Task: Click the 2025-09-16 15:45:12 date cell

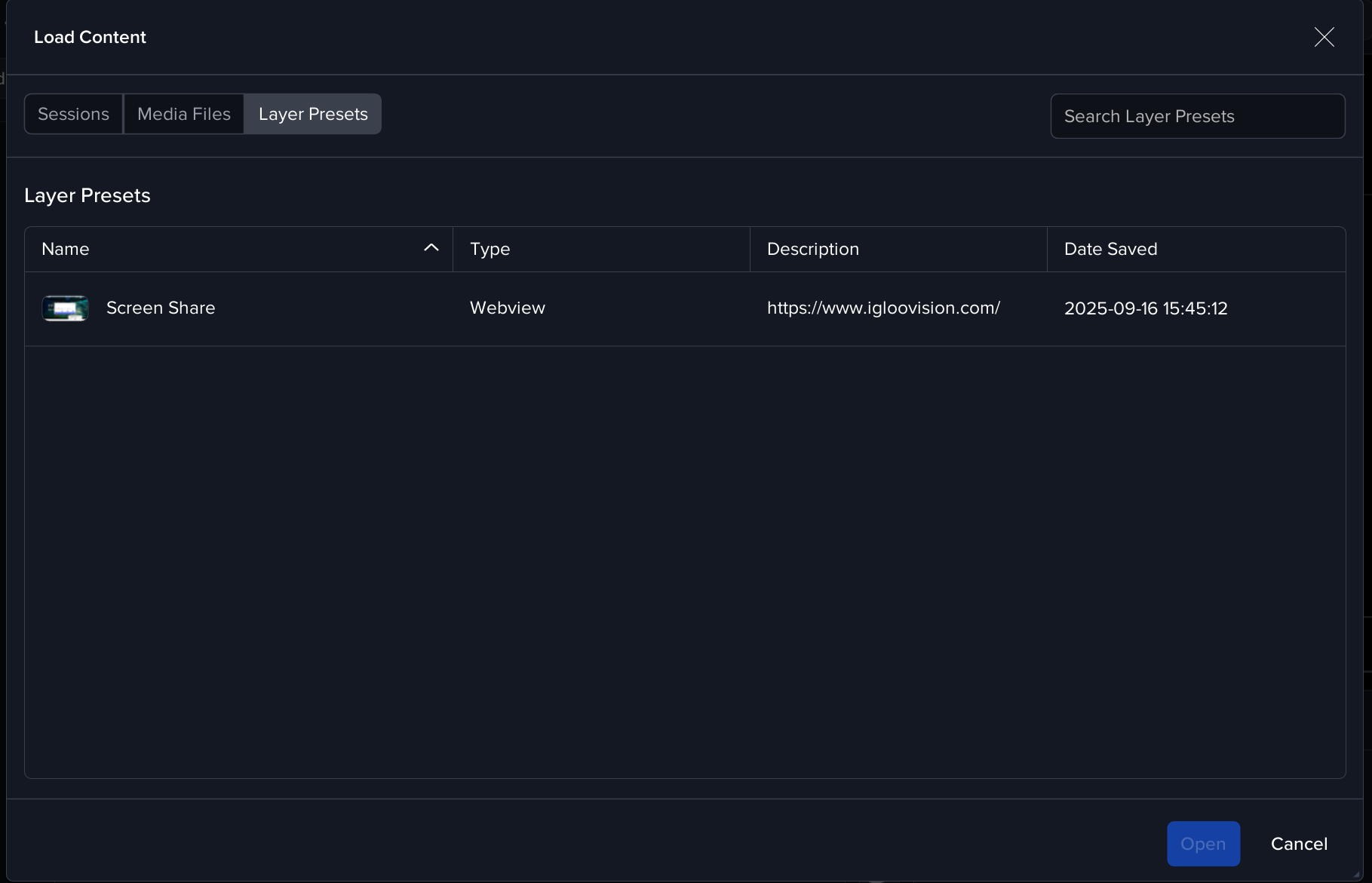Action: click(x=1146, y=308)
